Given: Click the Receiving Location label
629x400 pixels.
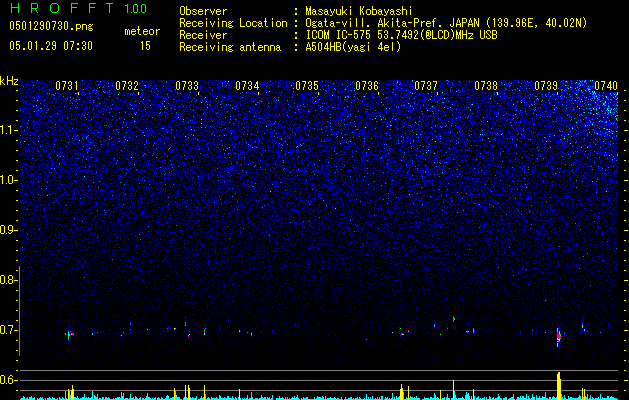Looking at the screenshot, I should [x=233, y=23].
